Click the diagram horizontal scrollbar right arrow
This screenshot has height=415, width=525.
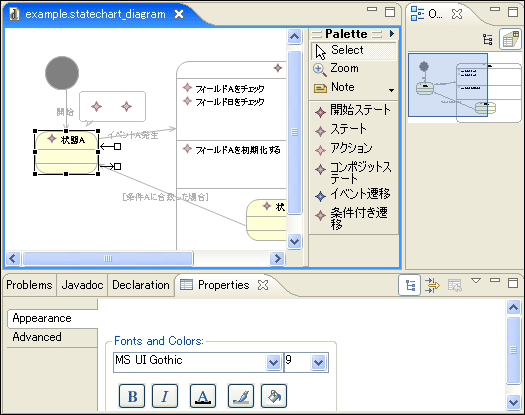point(277,258)
